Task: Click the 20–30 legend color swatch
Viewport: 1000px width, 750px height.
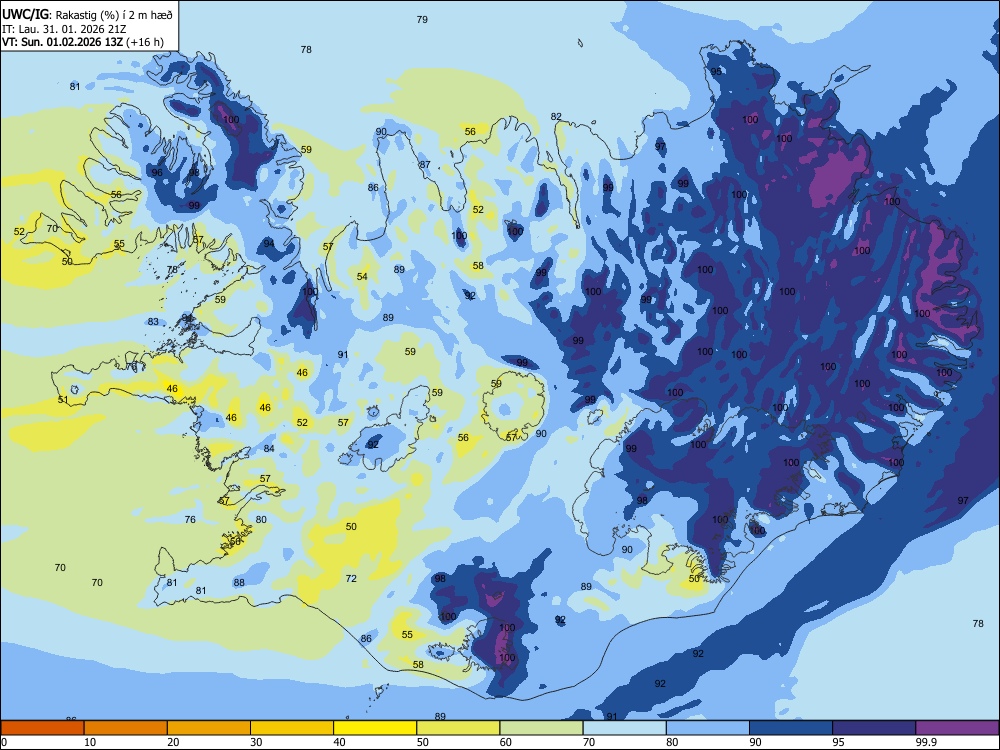Action: click(209, 728)
